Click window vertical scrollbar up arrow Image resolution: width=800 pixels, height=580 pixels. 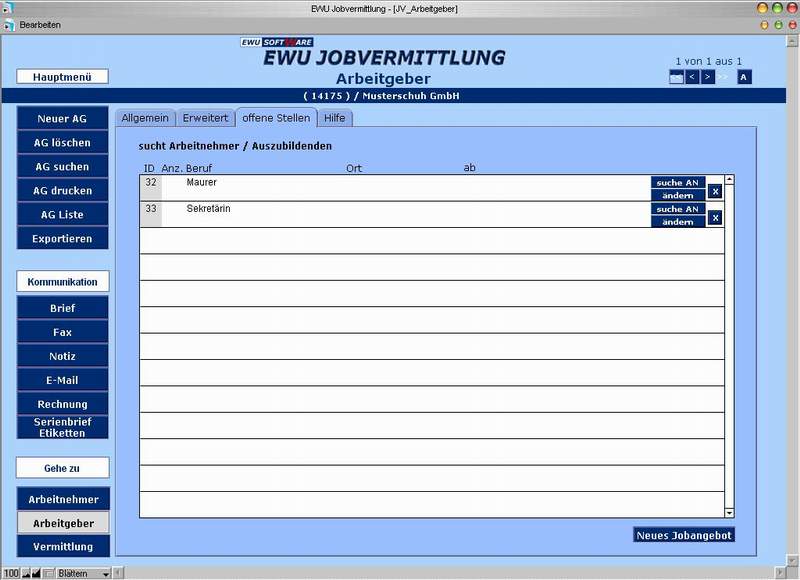(x=791, y=41)
